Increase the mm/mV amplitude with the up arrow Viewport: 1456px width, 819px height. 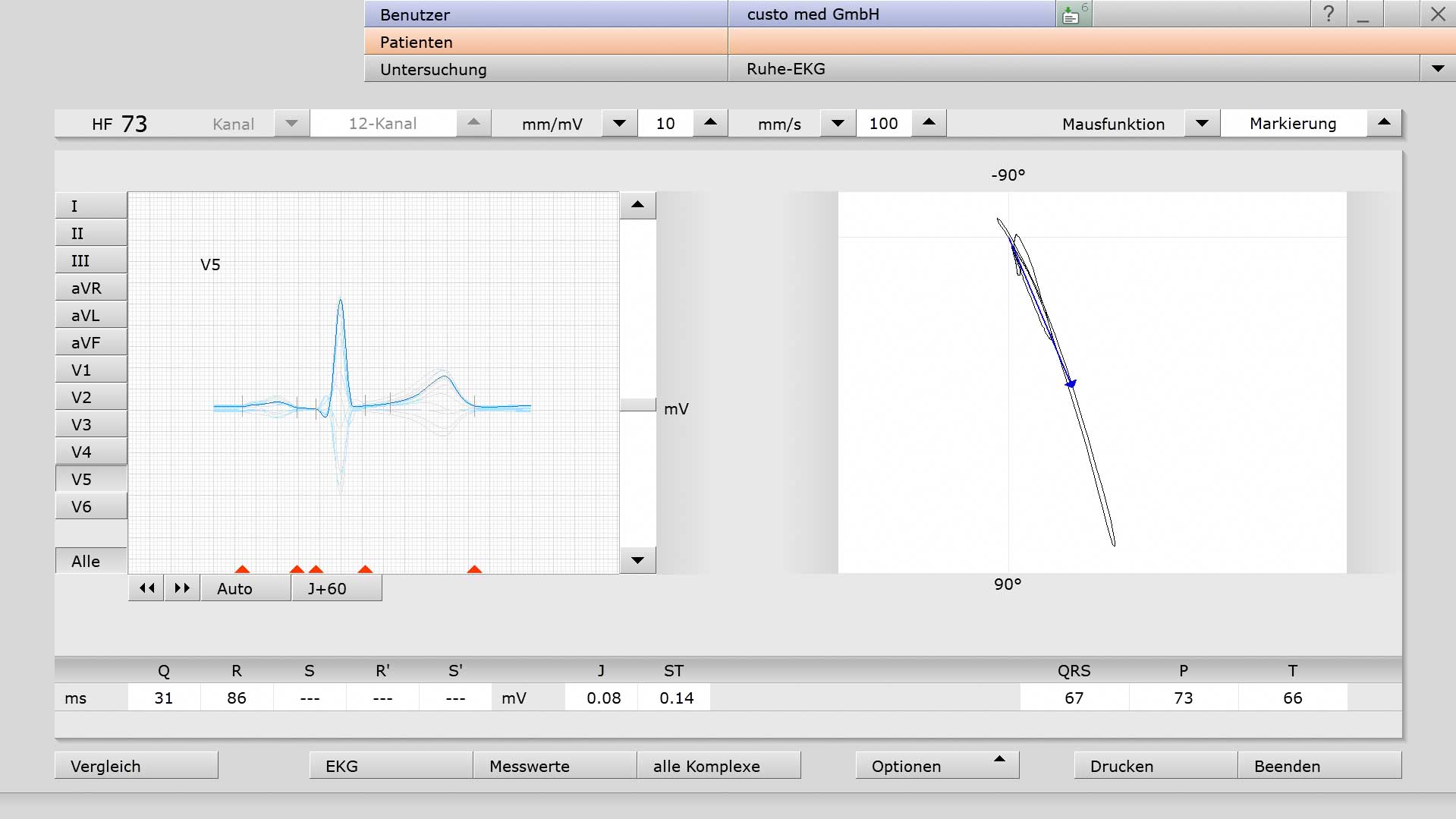[x=710, y=123]
